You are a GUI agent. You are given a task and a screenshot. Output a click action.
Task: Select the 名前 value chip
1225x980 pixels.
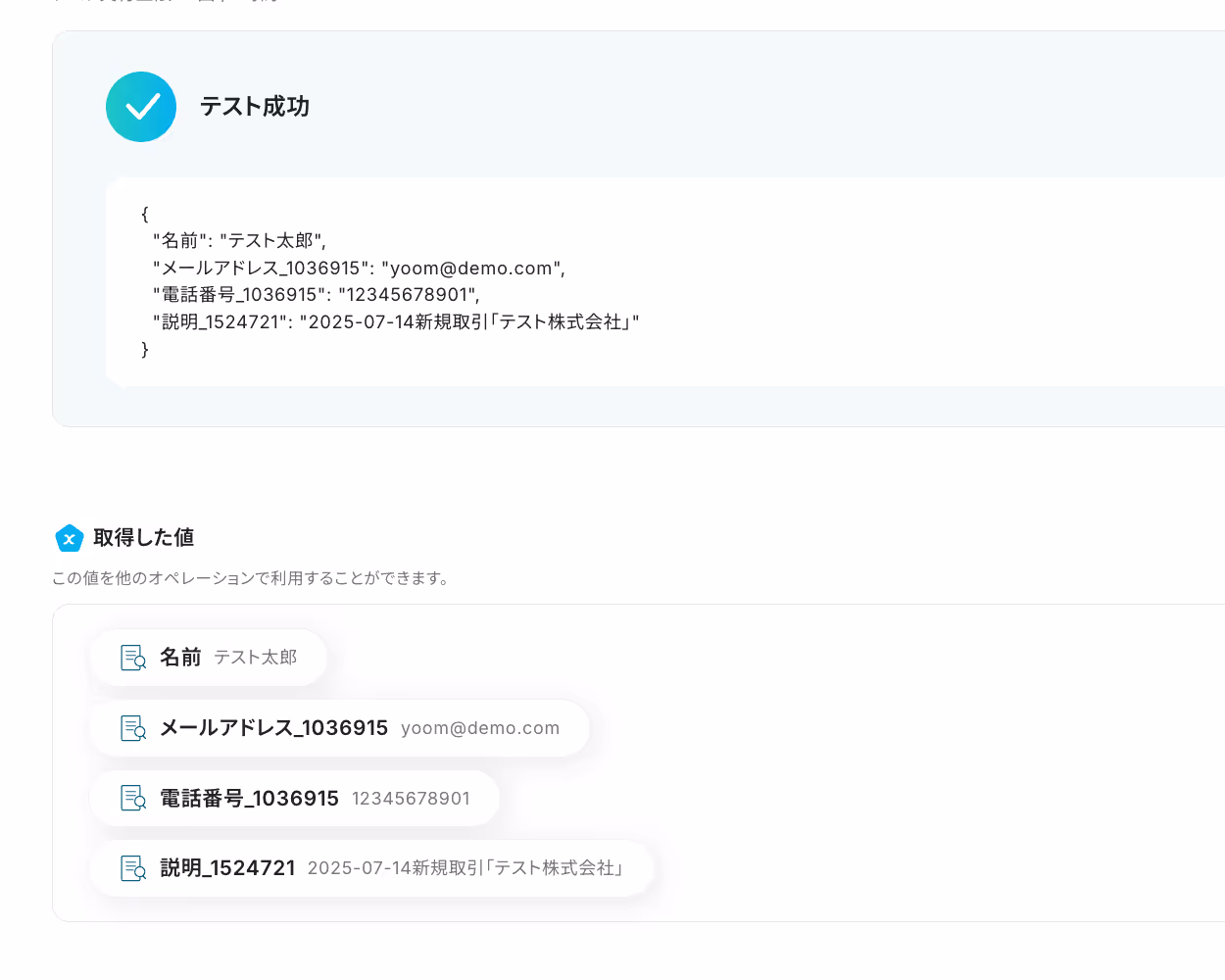[209, 658]
